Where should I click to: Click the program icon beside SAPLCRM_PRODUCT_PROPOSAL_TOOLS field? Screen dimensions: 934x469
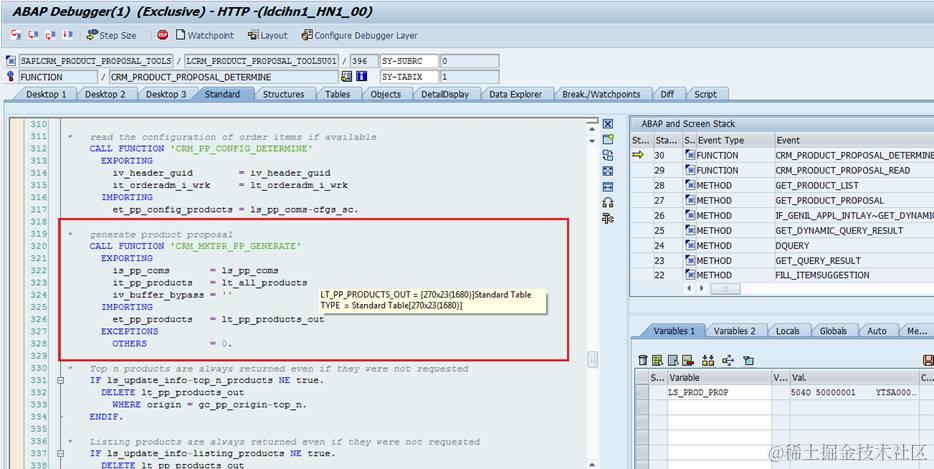11,61
